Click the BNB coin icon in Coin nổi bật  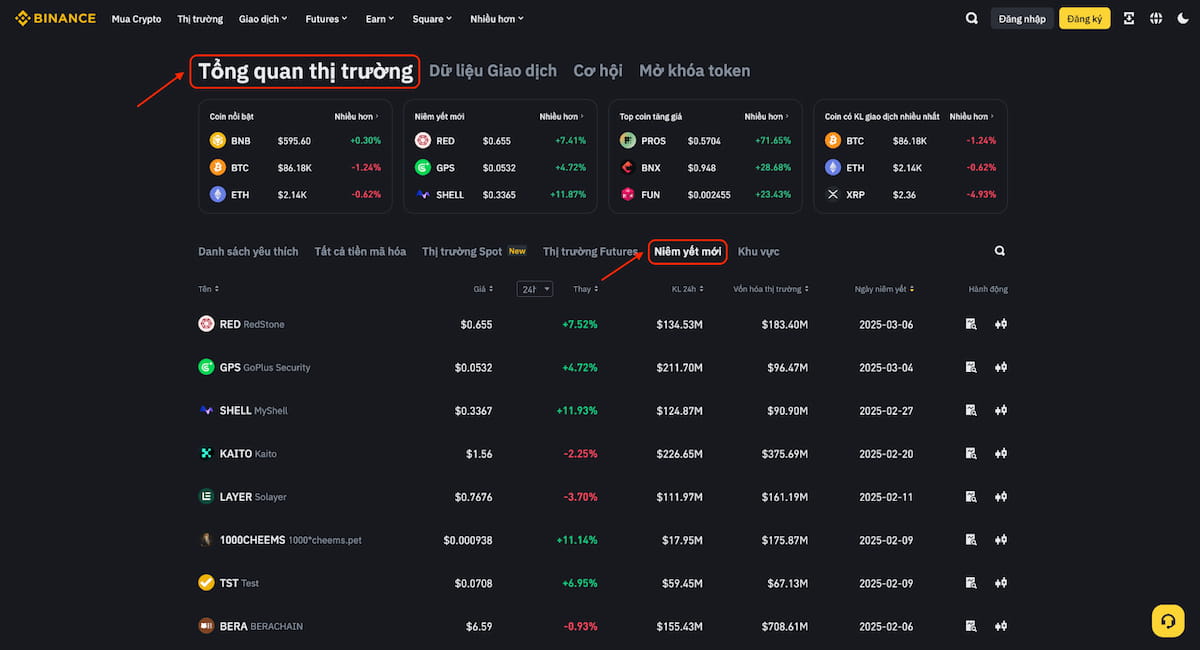(x=218, y=141)
